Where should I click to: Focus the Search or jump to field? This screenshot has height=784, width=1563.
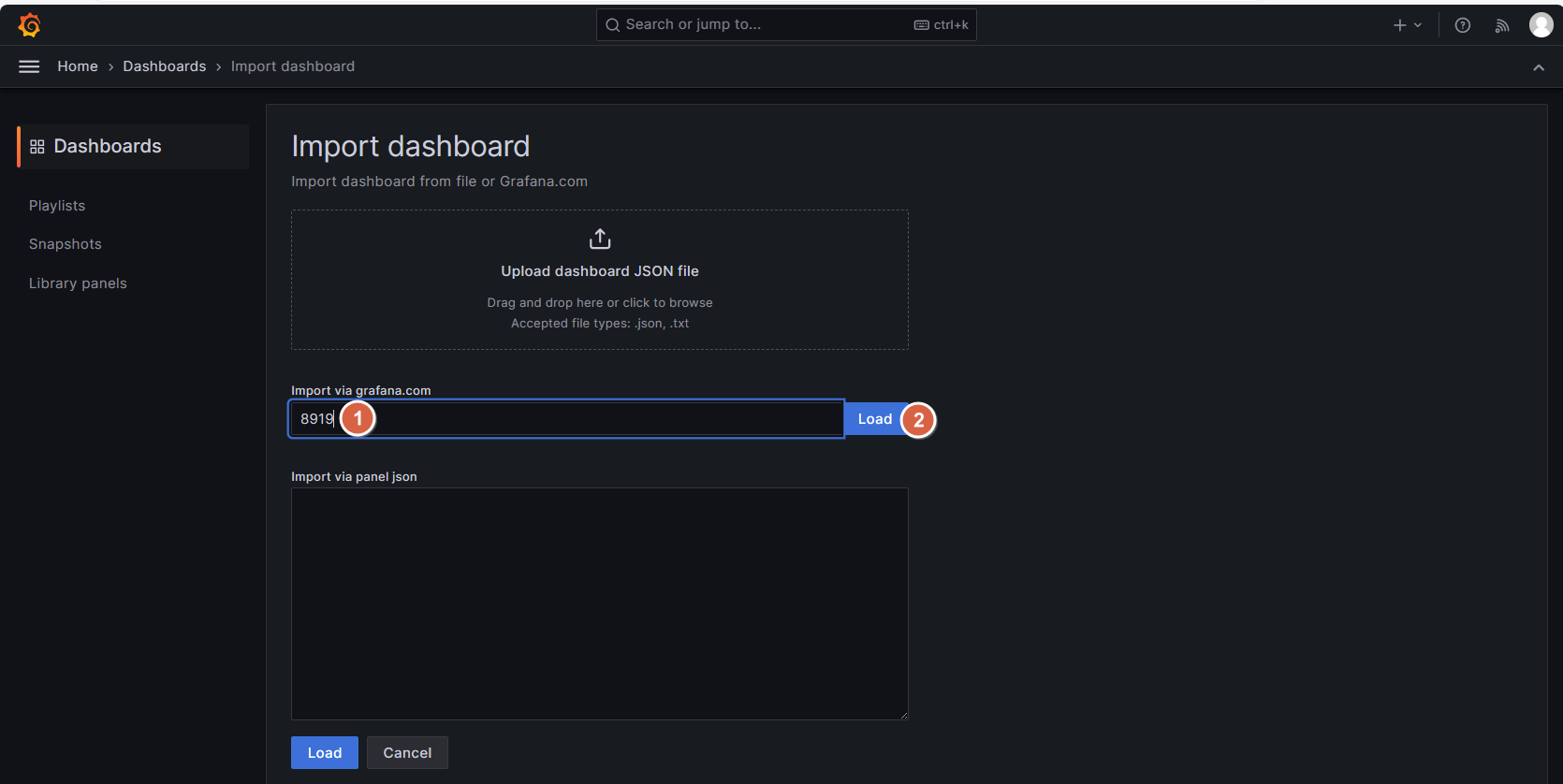pyautogui.click(x=786, y=25)
